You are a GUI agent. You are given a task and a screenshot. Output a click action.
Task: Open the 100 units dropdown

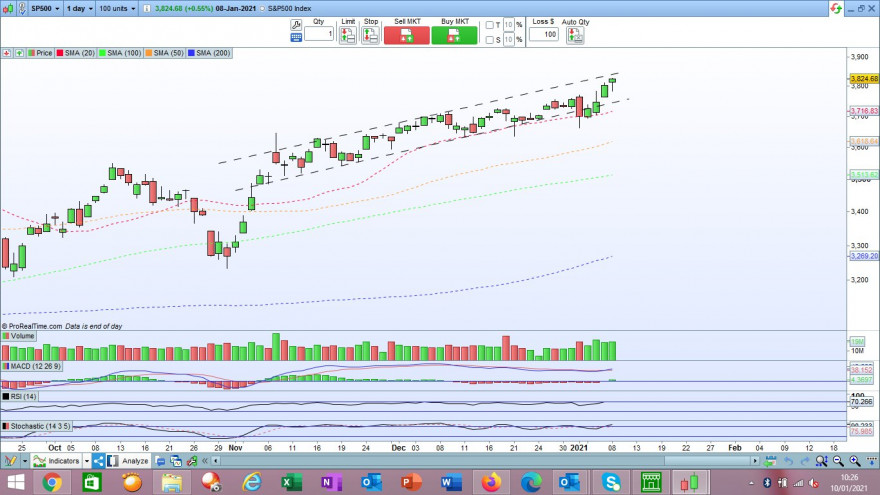pos(117,8)
